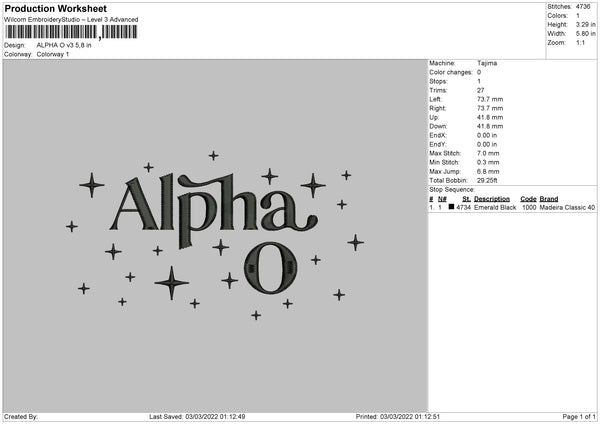
Task: Click the black thread color swatch
Action: (452, 208)
